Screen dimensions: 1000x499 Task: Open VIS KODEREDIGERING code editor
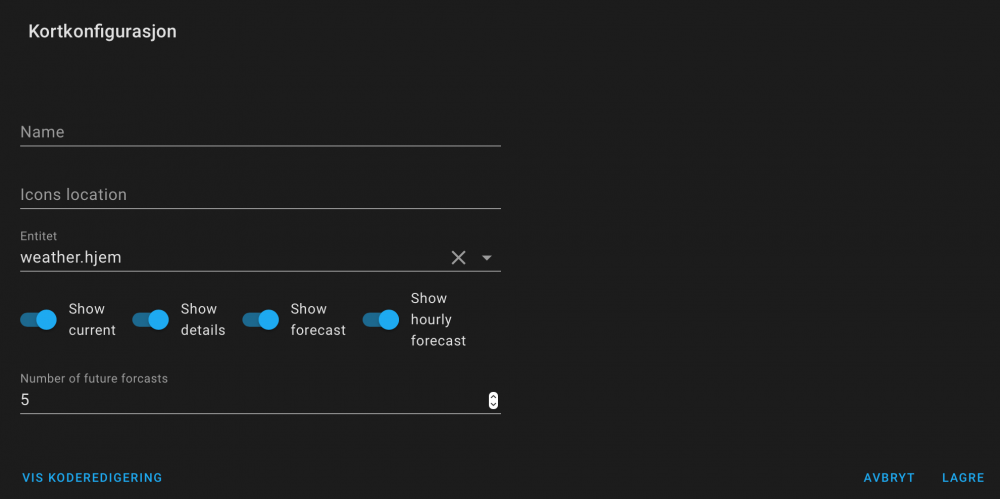tap(92, 478)
